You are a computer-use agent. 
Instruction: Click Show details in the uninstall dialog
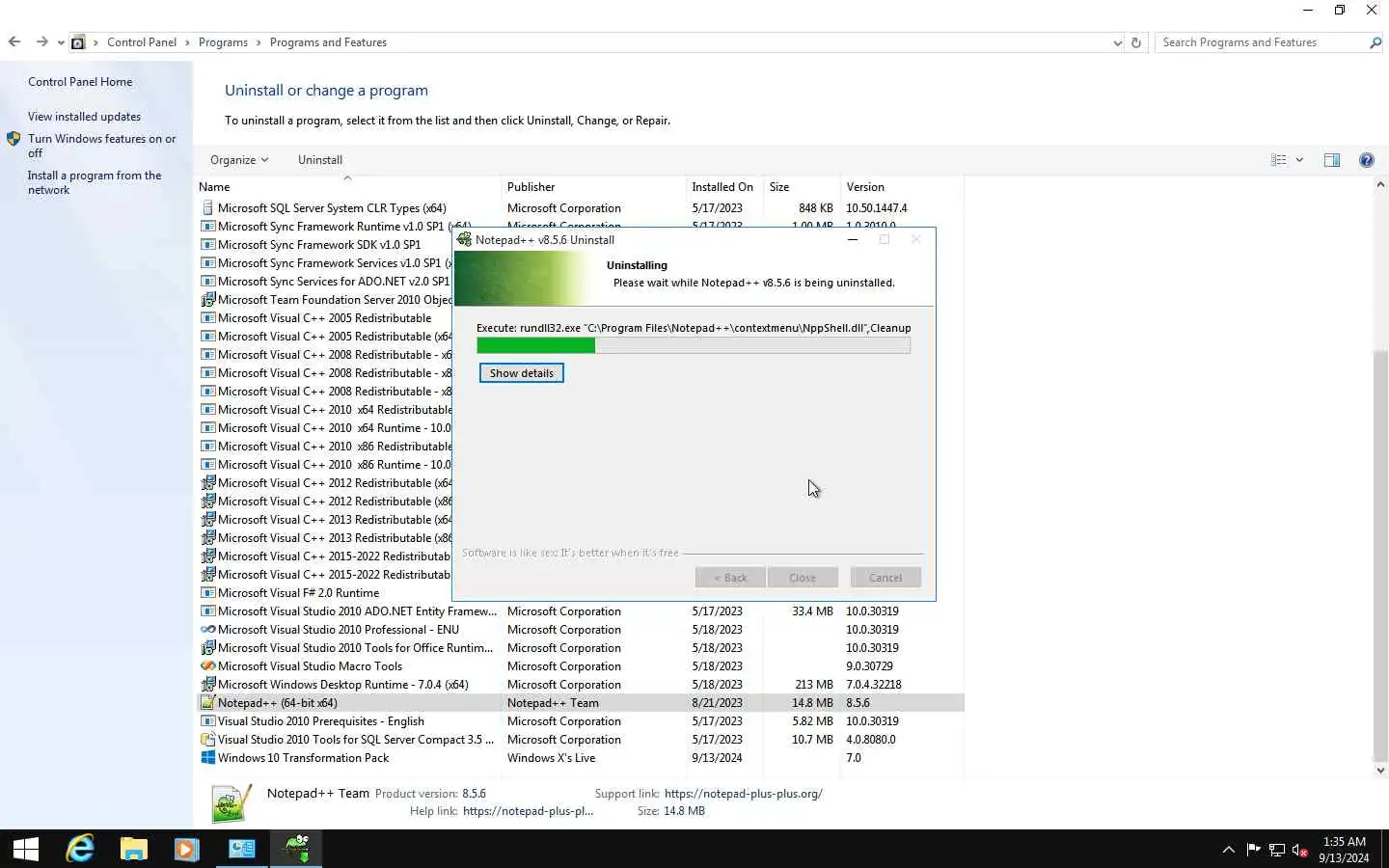522,373
